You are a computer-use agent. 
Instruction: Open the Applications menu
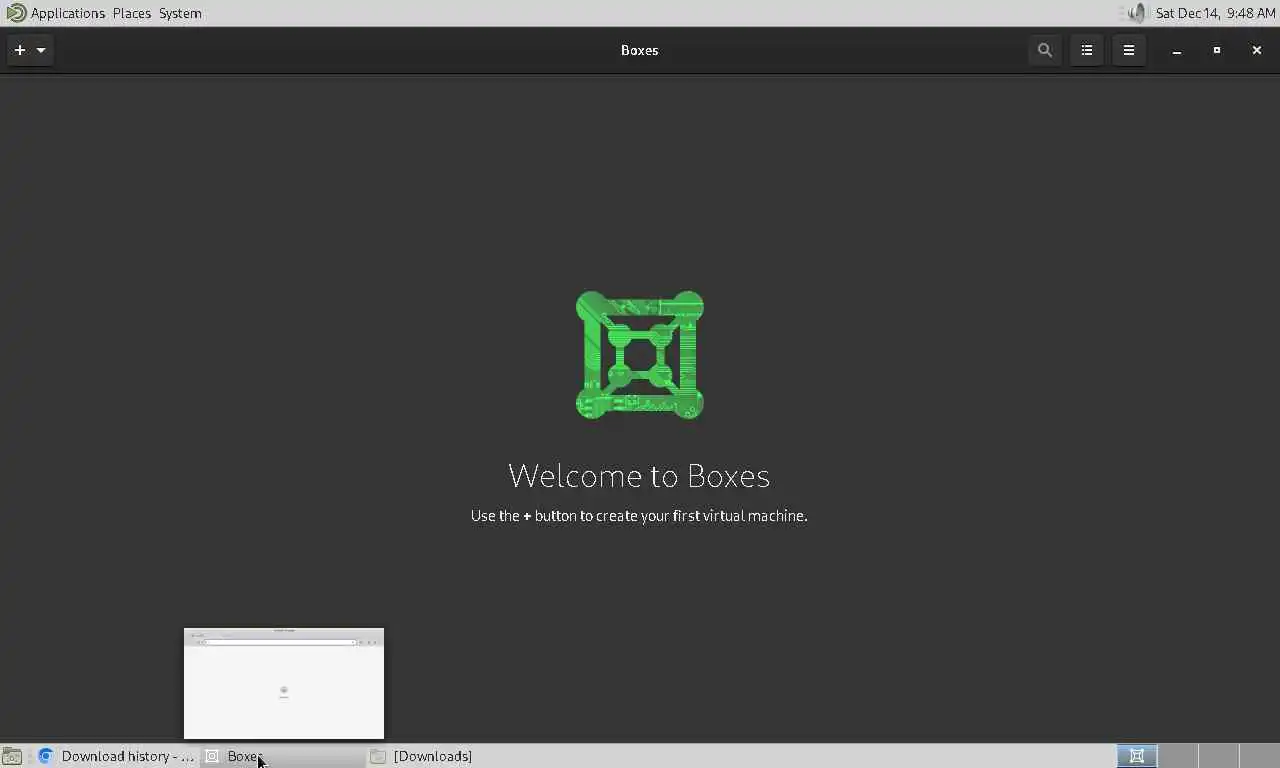pos(67,13)
